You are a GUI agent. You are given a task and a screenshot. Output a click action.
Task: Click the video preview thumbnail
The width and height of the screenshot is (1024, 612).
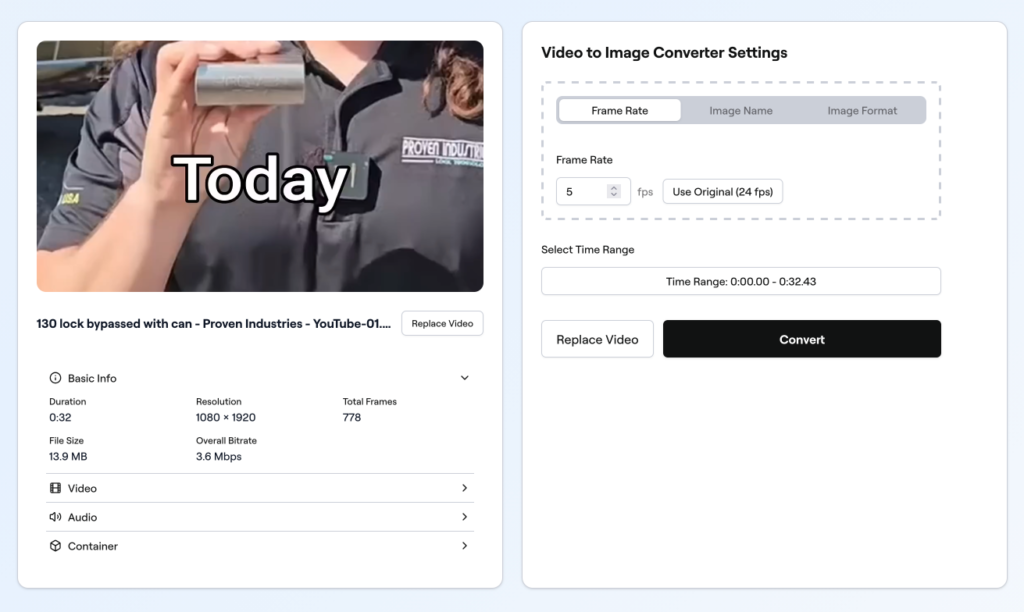(260, 166)
